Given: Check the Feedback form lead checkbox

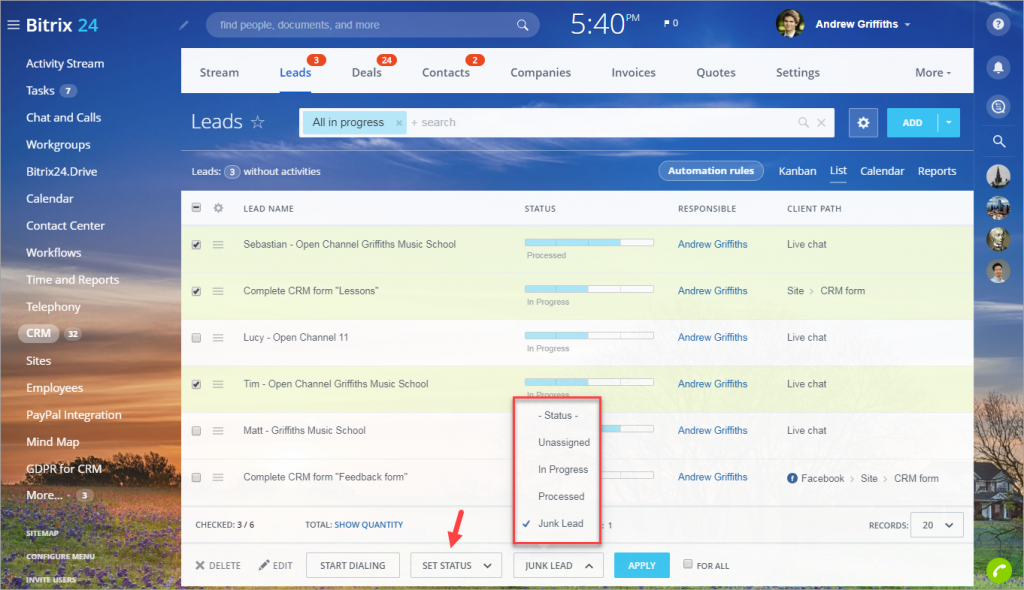Looking at the screenshot, I should click(x=196, y=478).
